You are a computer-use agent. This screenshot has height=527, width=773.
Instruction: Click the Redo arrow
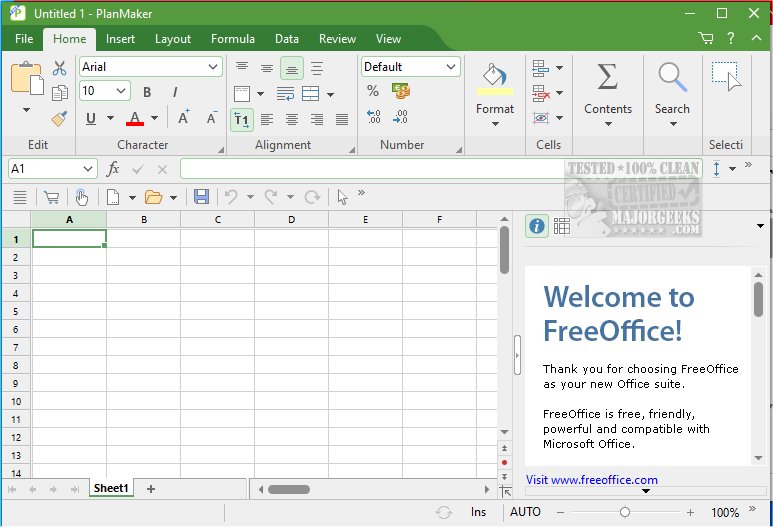click(x=271, y=197)
